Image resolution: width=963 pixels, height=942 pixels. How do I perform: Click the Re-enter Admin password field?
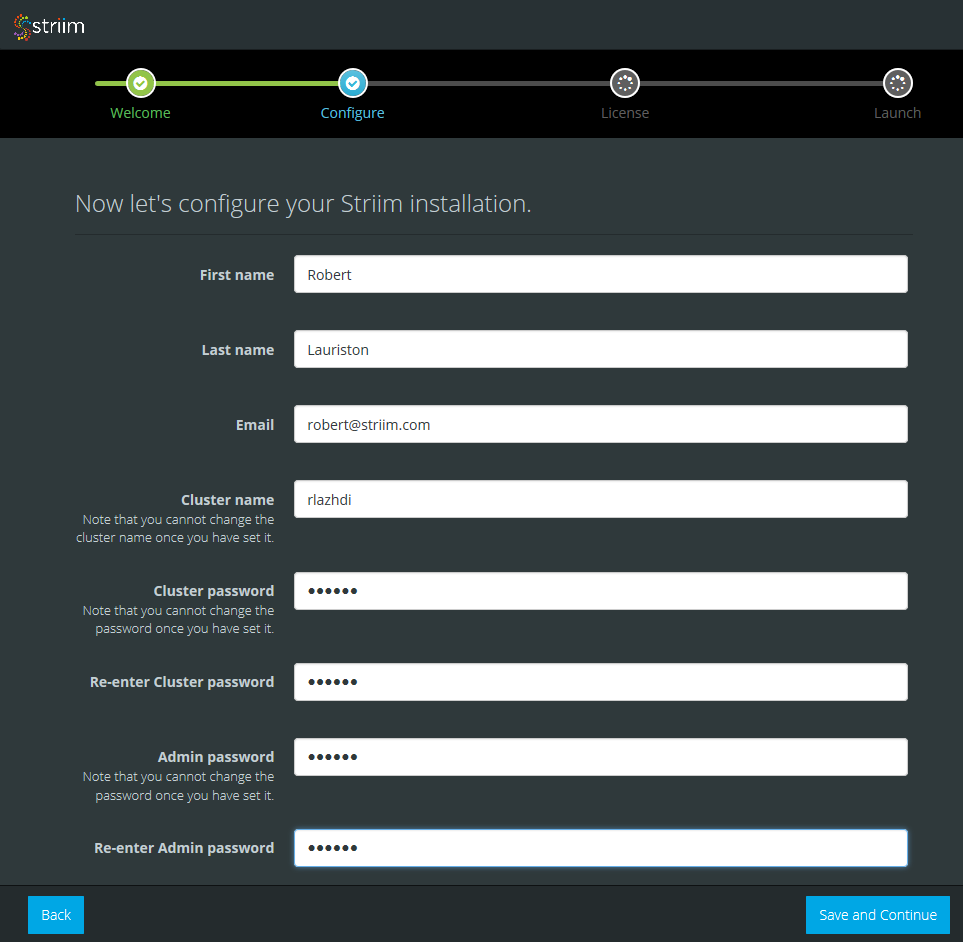(601, 848)
